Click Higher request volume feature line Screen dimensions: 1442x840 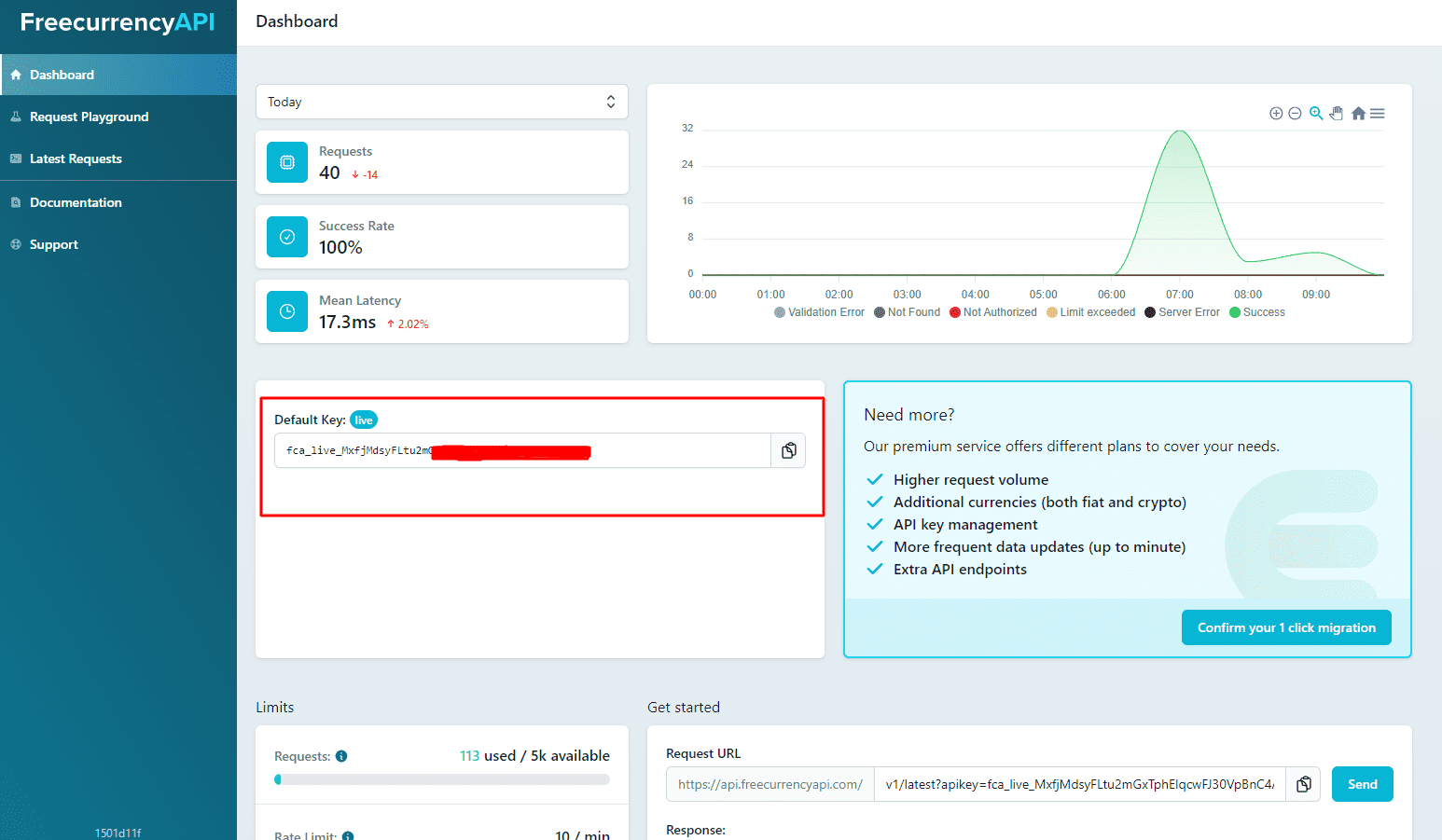pyautogui.click(x=971, y=479)
